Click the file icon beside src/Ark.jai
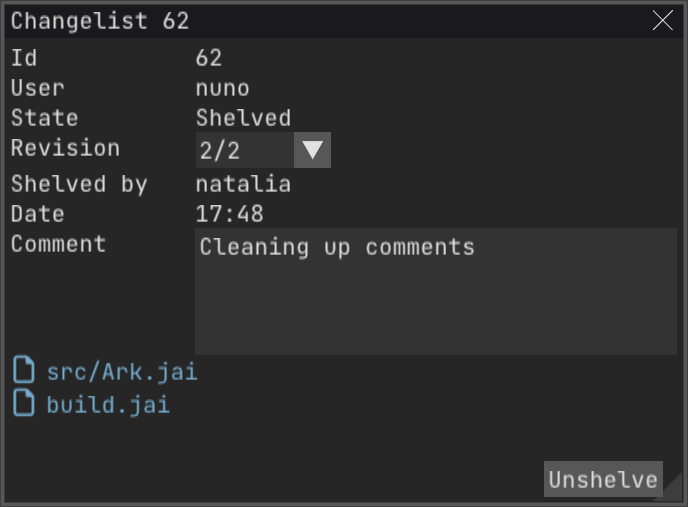 (x=24, y=372)
